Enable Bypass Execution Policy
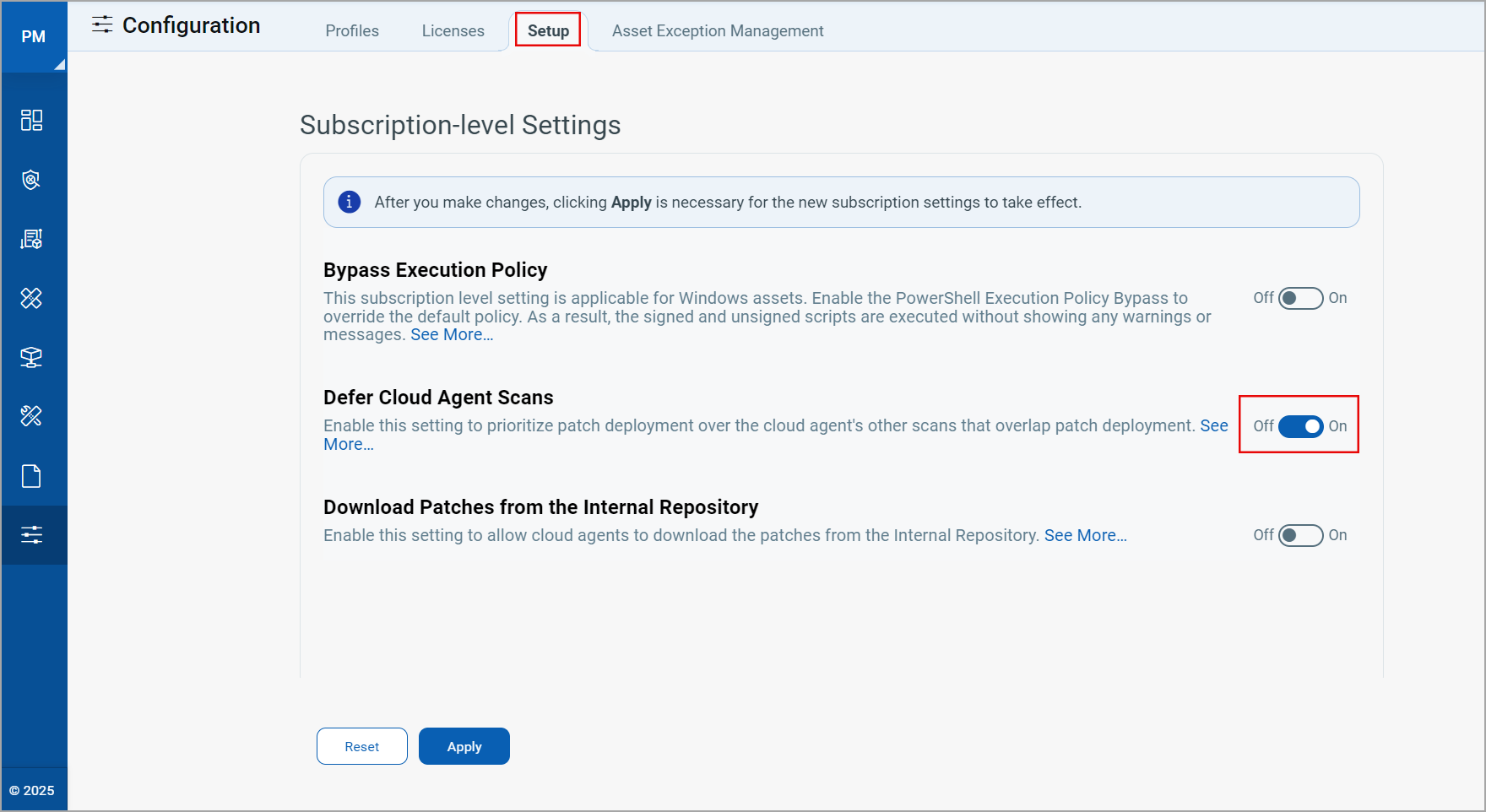Viewport: 1486px width, 812px height. tap(1300, 298)
